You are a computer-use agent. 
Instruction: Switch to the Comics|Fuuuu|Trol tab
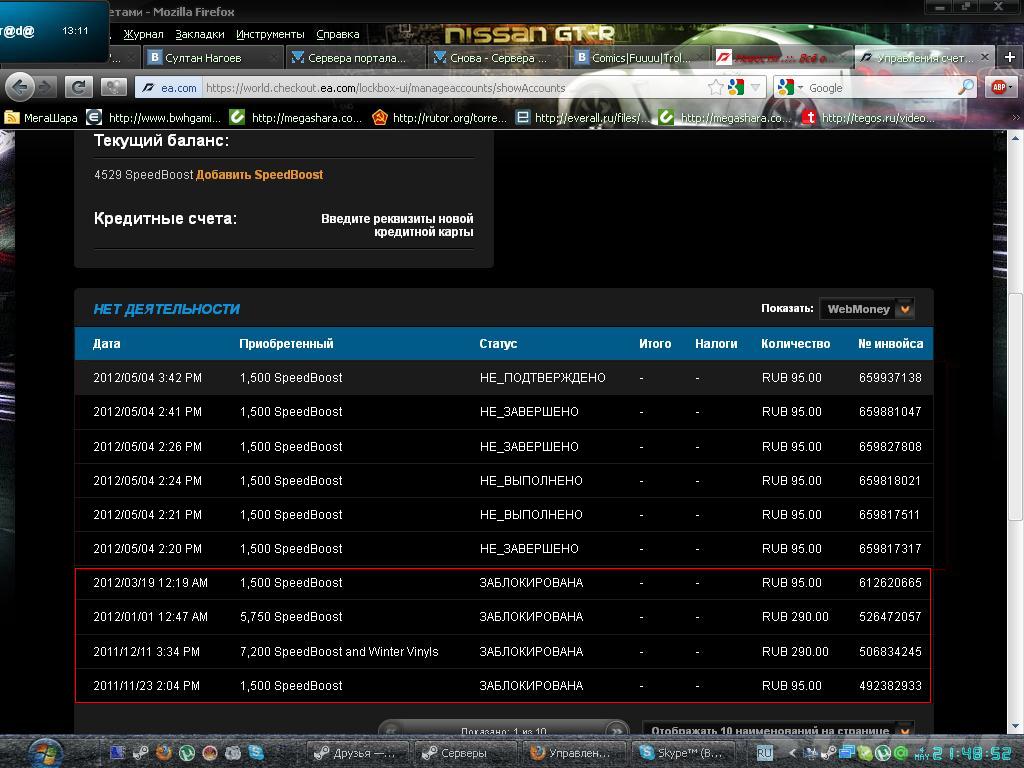tap(640, 58)
